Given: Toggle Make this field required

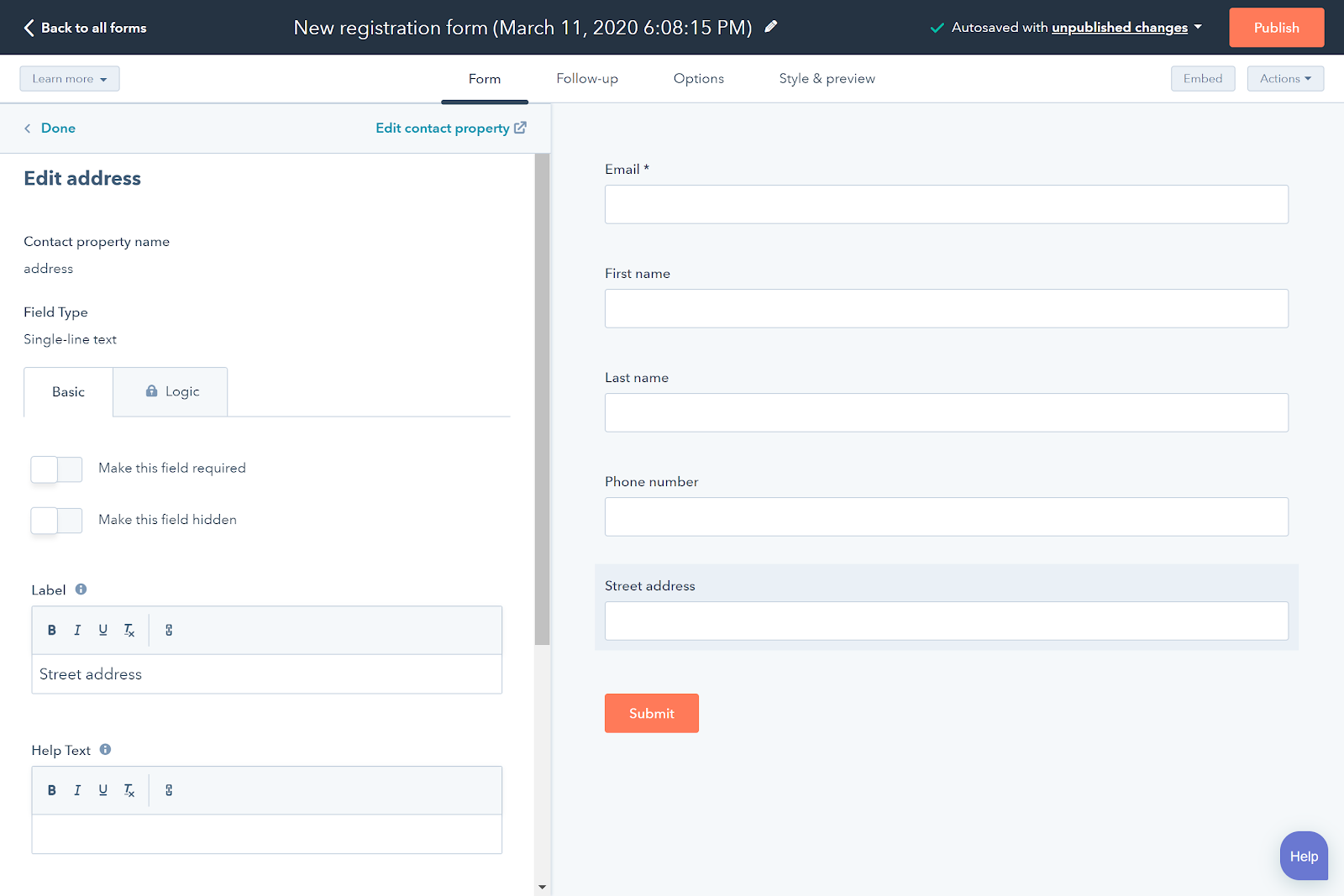Looking at the screenshot, I should click(56, 469).
